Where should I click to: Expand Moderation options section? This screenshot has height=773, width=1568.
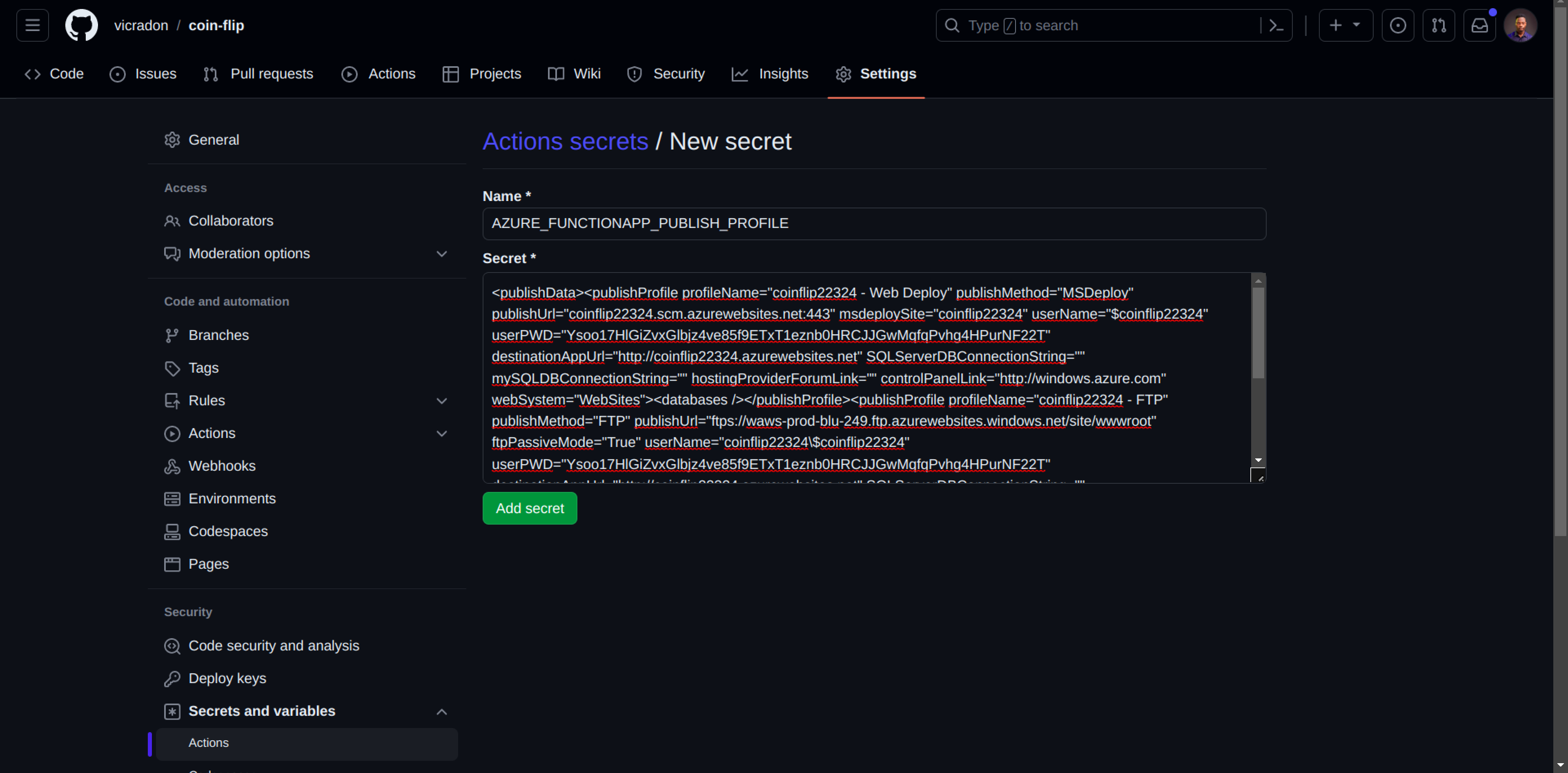coord(441,253)
